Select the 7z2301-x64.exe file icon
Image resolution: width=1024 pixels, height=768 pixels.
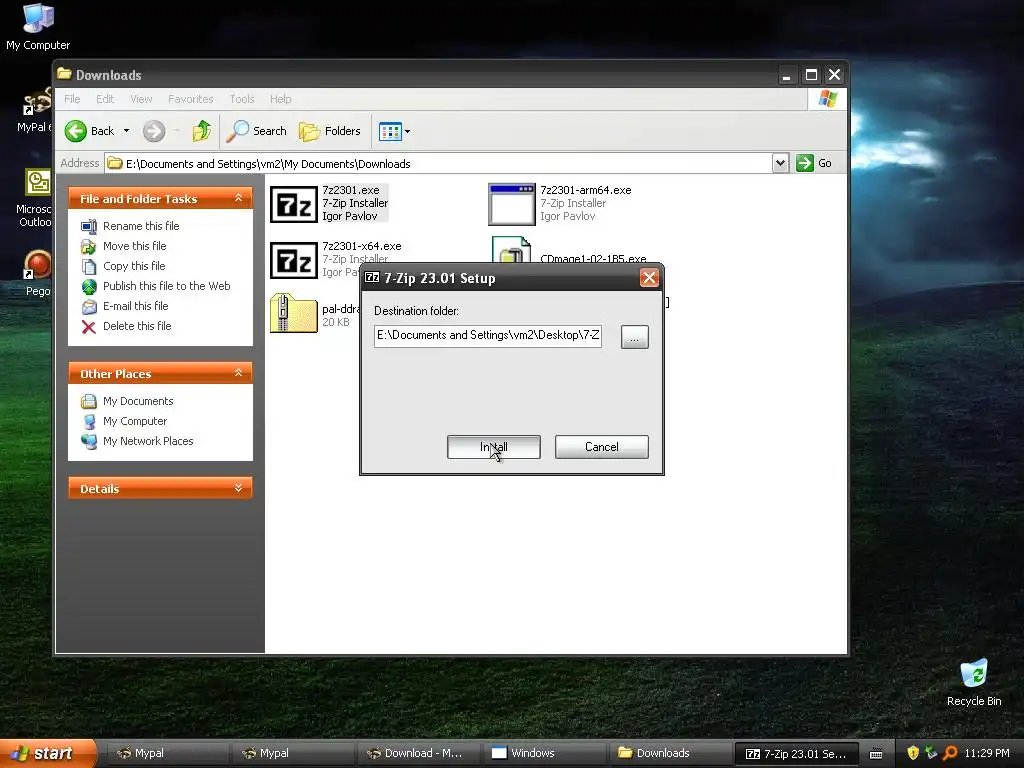point(294,260)
